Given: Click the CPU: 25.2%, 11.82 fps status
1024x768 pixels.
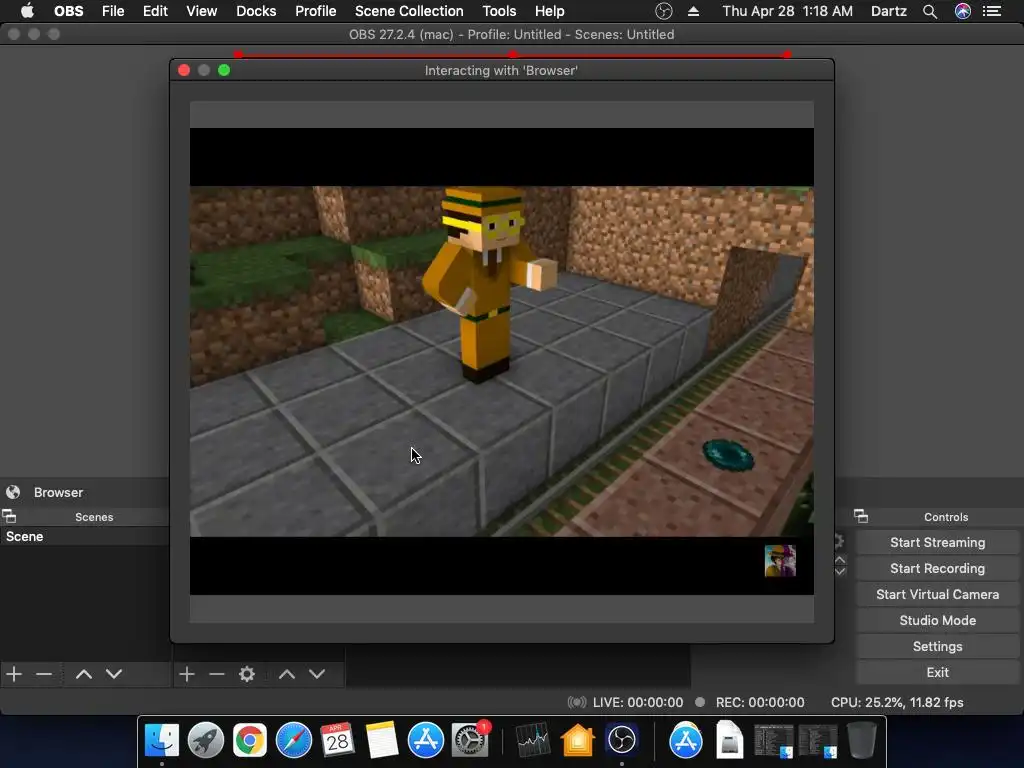Looking at the screenshot, I should pos(897,703).
